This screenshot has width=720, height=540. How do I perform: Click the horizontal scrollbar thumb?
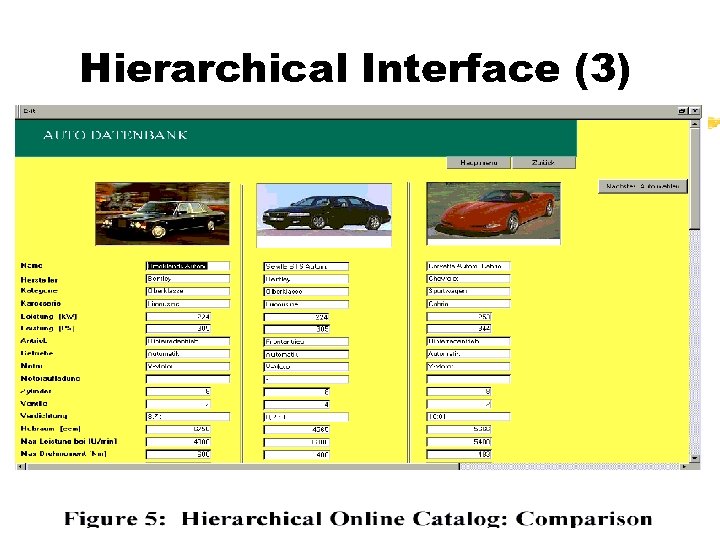click(242, 467)
